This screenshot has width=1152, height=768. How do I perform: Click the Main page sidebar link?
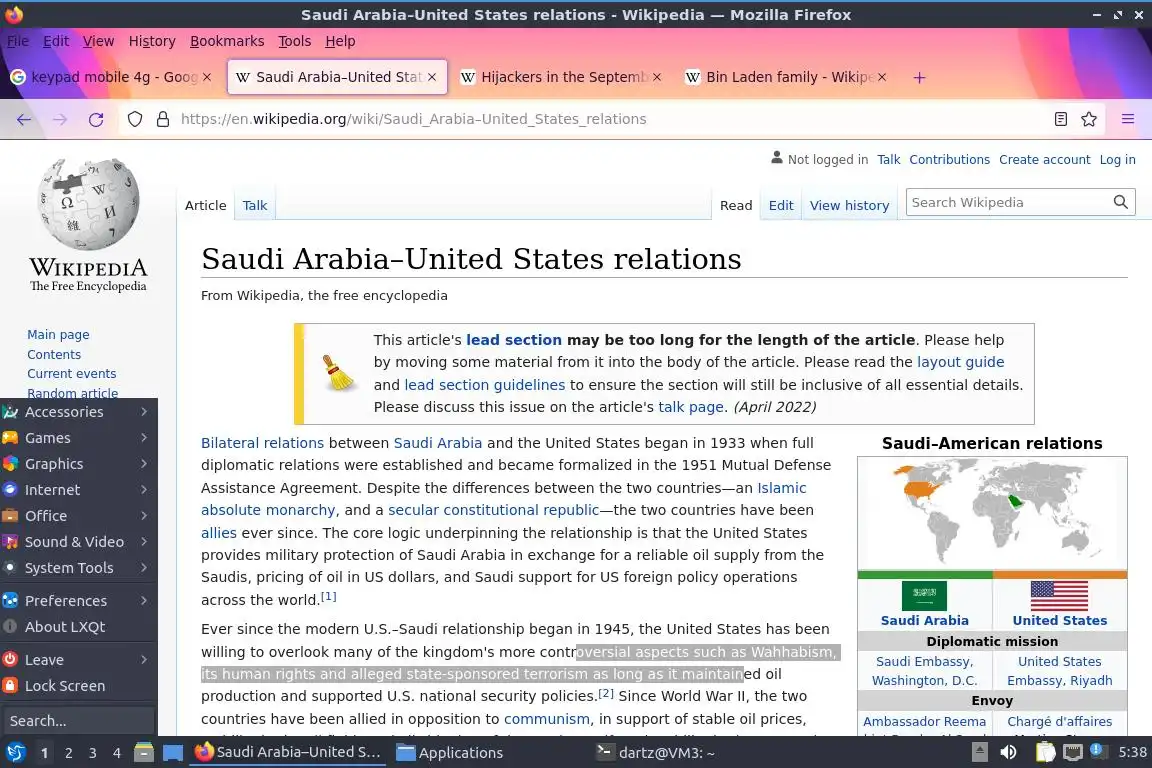point(58,334)
